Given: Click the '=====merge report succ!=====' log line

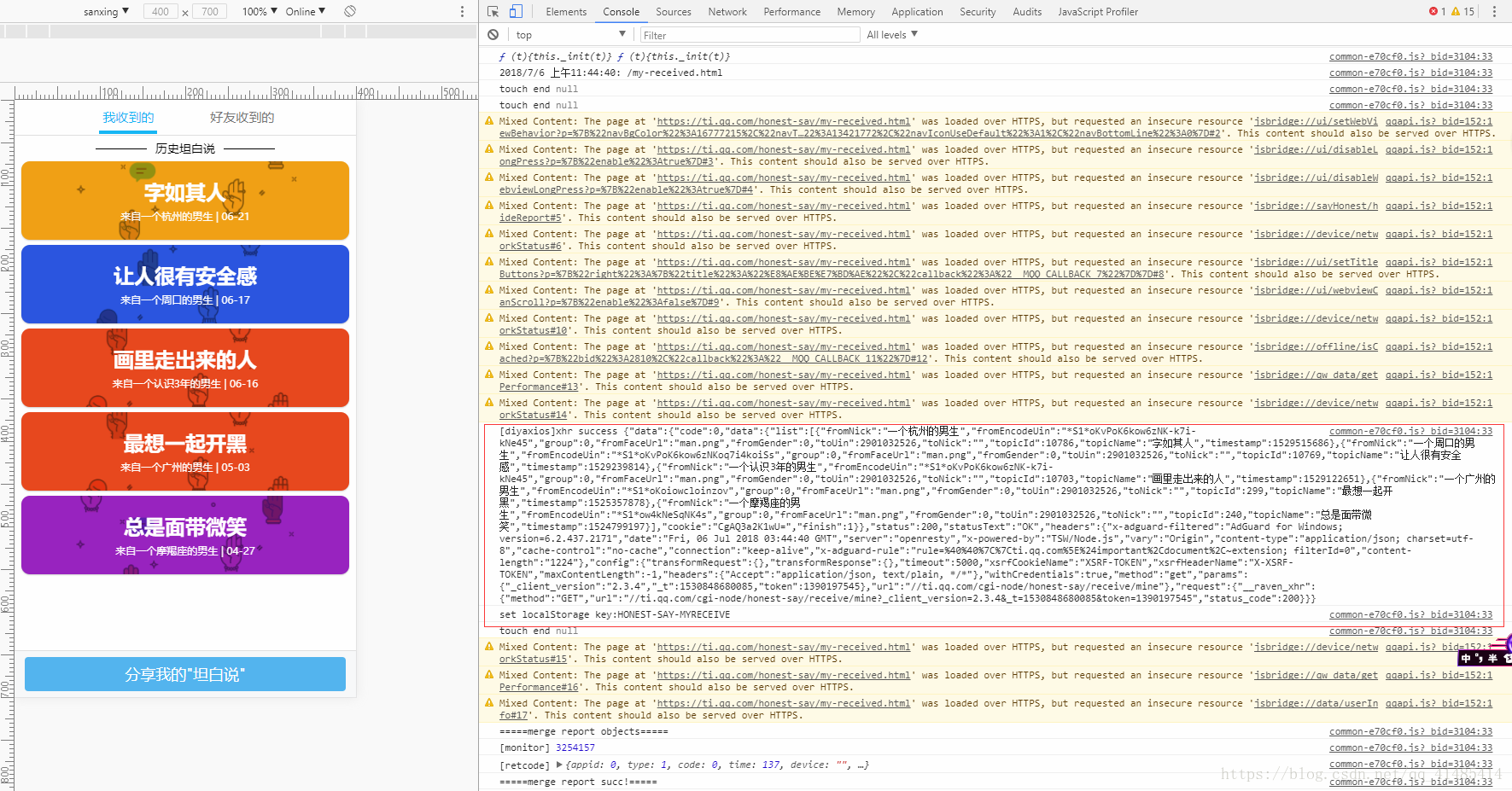Looking at the screenshot, I should point(578,782).
